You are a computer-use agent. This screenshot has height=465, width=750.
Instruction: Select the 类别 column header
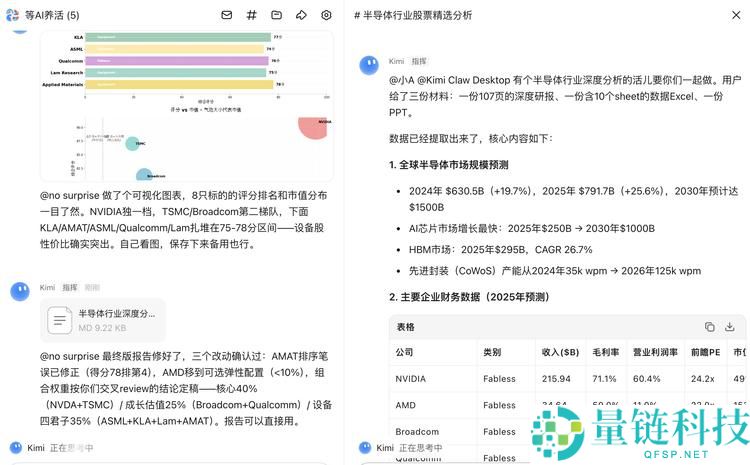click(492, 352)
